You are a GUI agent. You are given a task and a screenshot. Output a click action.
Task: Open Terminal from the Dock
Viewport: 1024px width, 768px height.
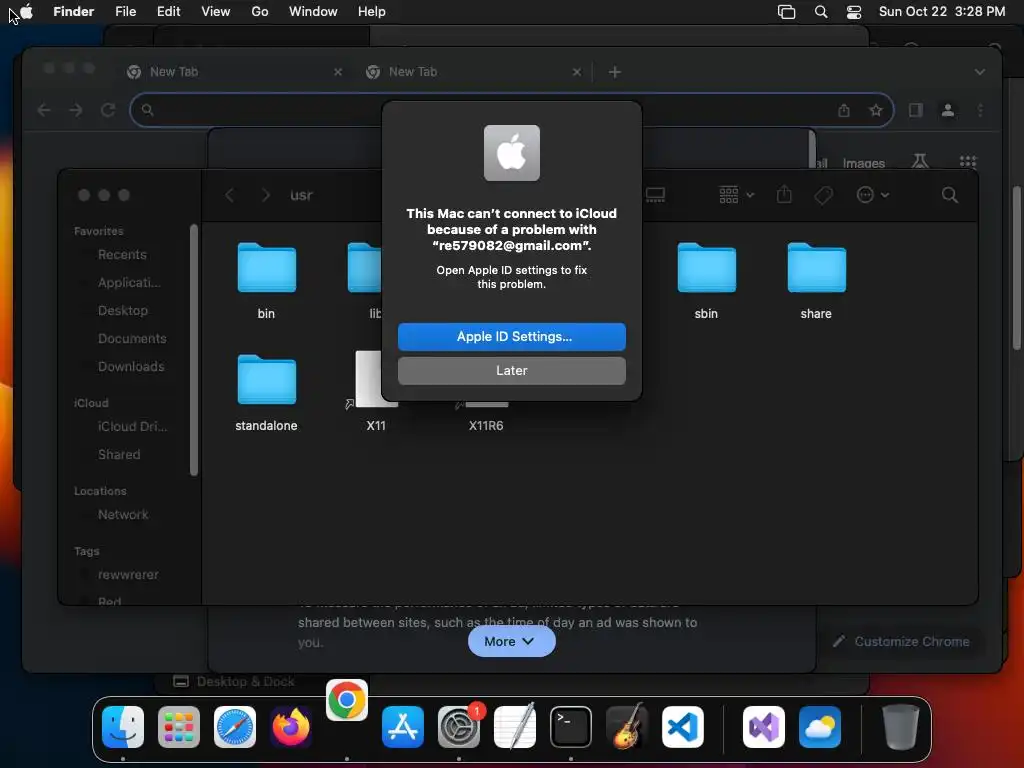571,727
